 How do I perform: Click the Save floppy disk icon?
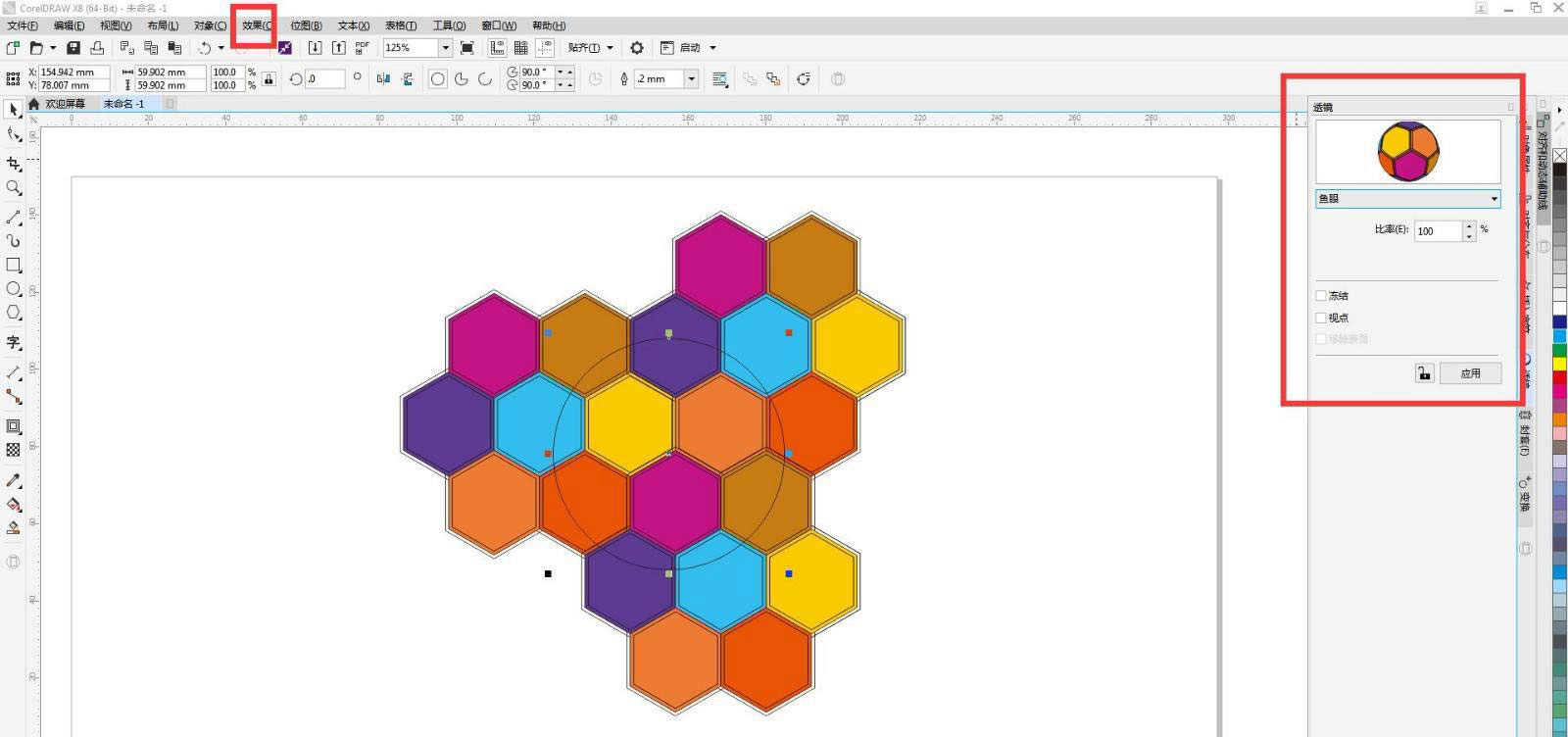point(73,47)
